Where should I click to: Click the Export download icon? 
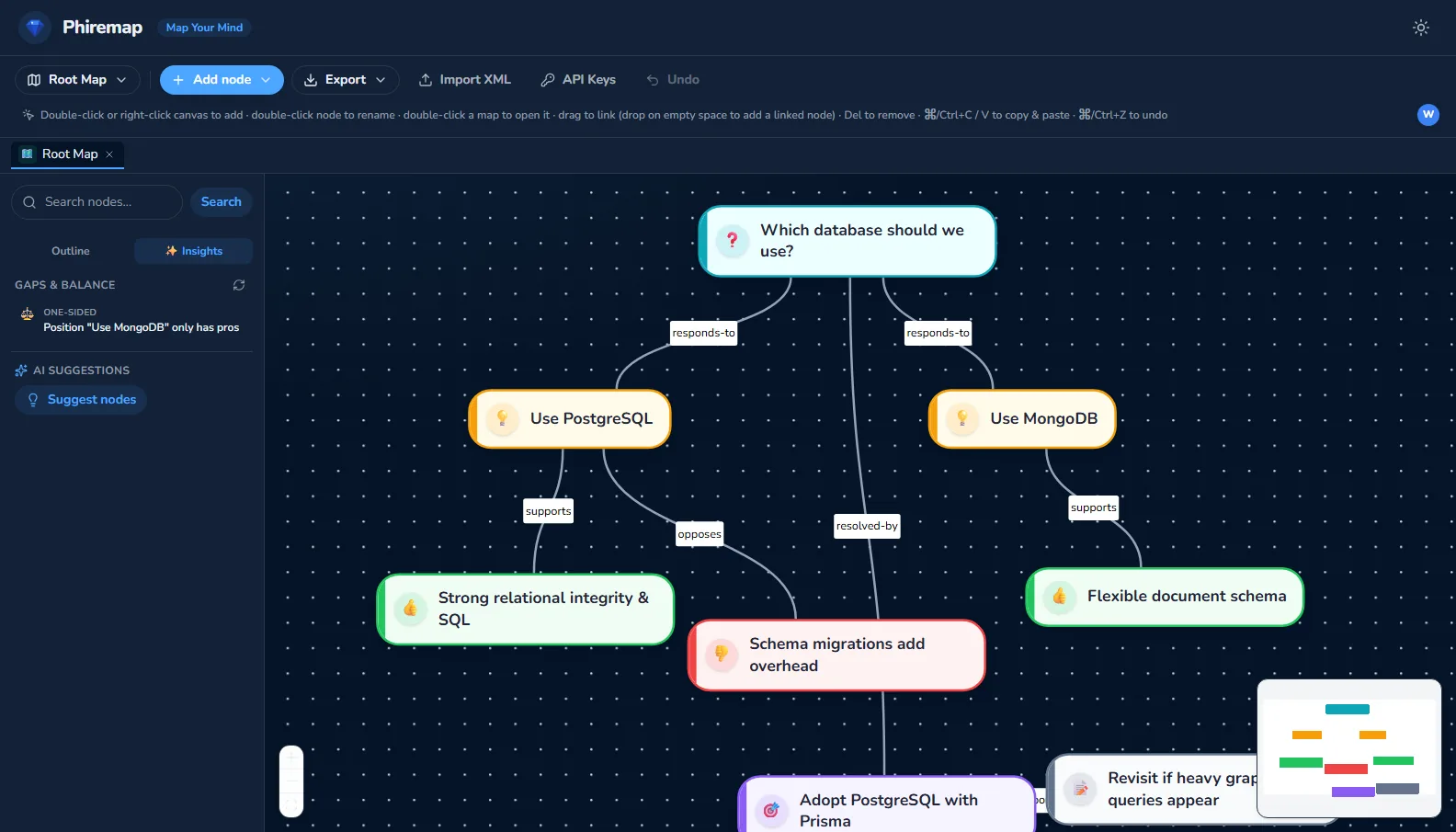311,80
